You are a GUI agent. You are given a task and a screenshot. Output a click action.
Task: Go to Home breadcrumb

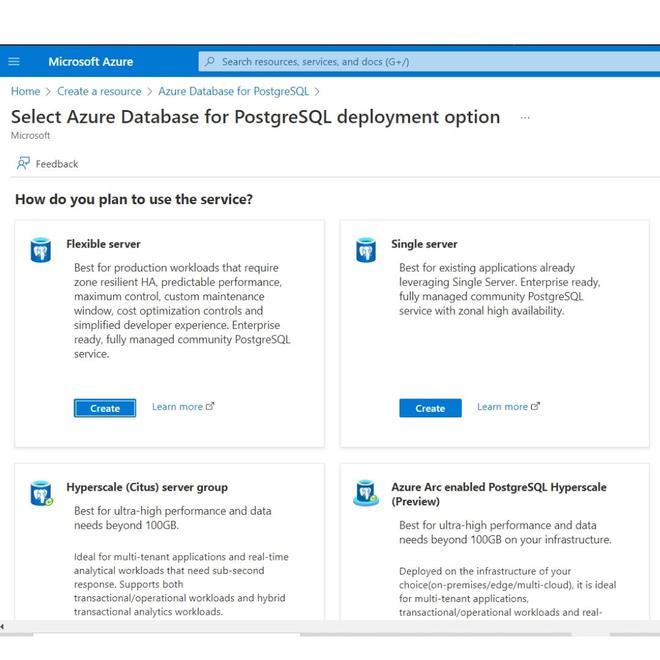pos(26,91)
